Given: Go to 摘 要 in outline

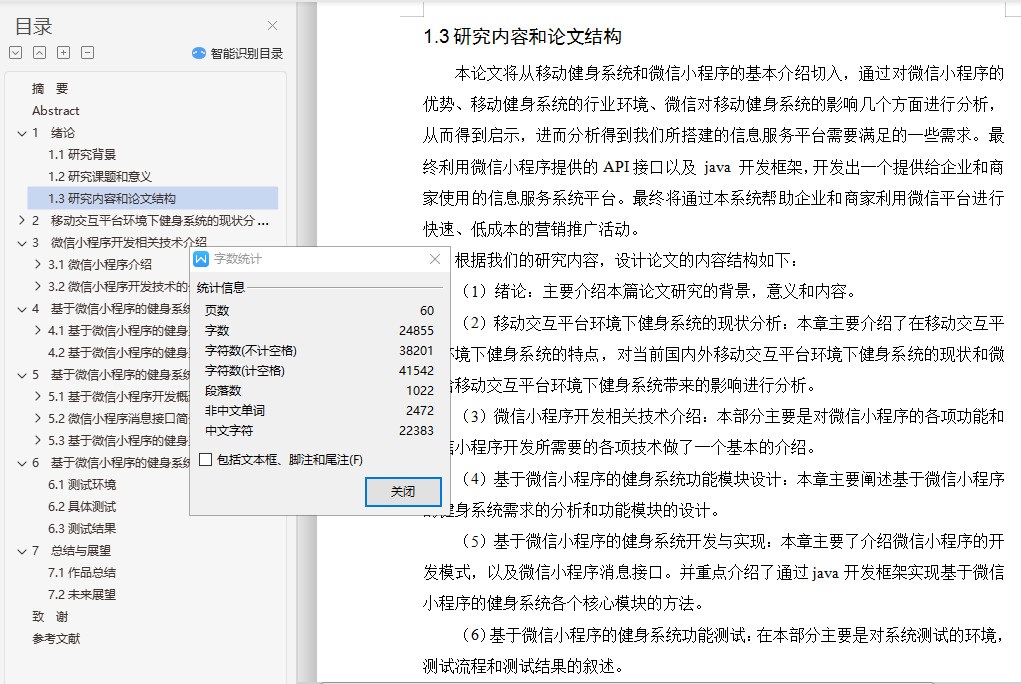Looking at the screenshot, I should [50, 89].
